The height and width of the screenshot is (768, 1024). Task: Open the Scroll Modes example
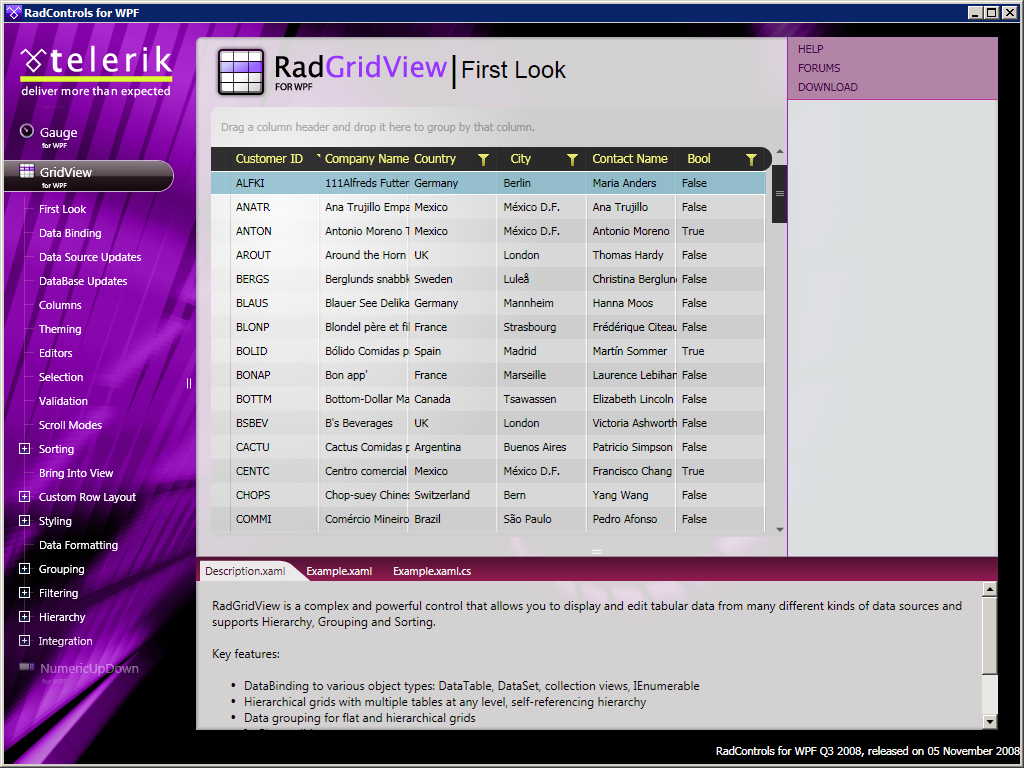[x=71, y=425]
